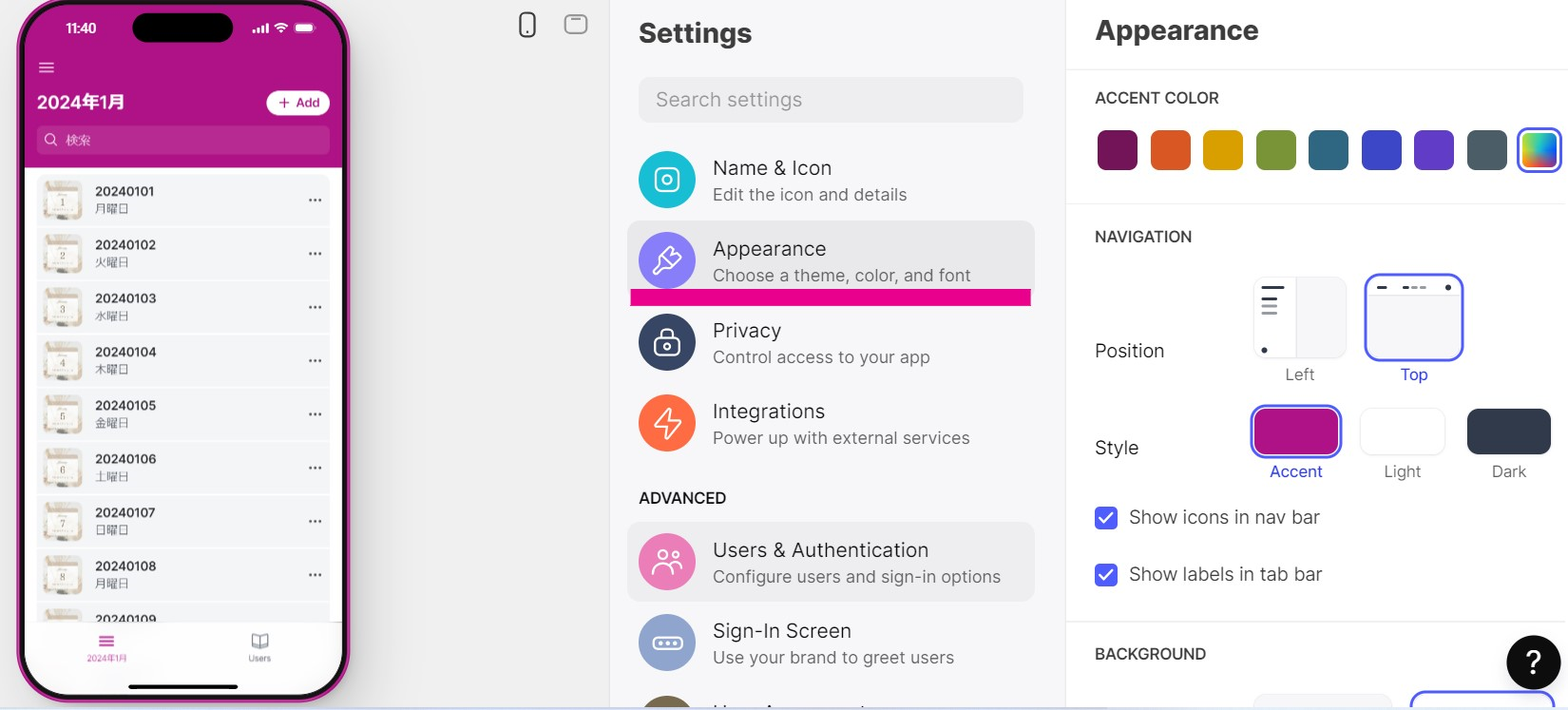1568x710 pixels.
Task: Pick the purple accent color
Action: [1434, 150]
